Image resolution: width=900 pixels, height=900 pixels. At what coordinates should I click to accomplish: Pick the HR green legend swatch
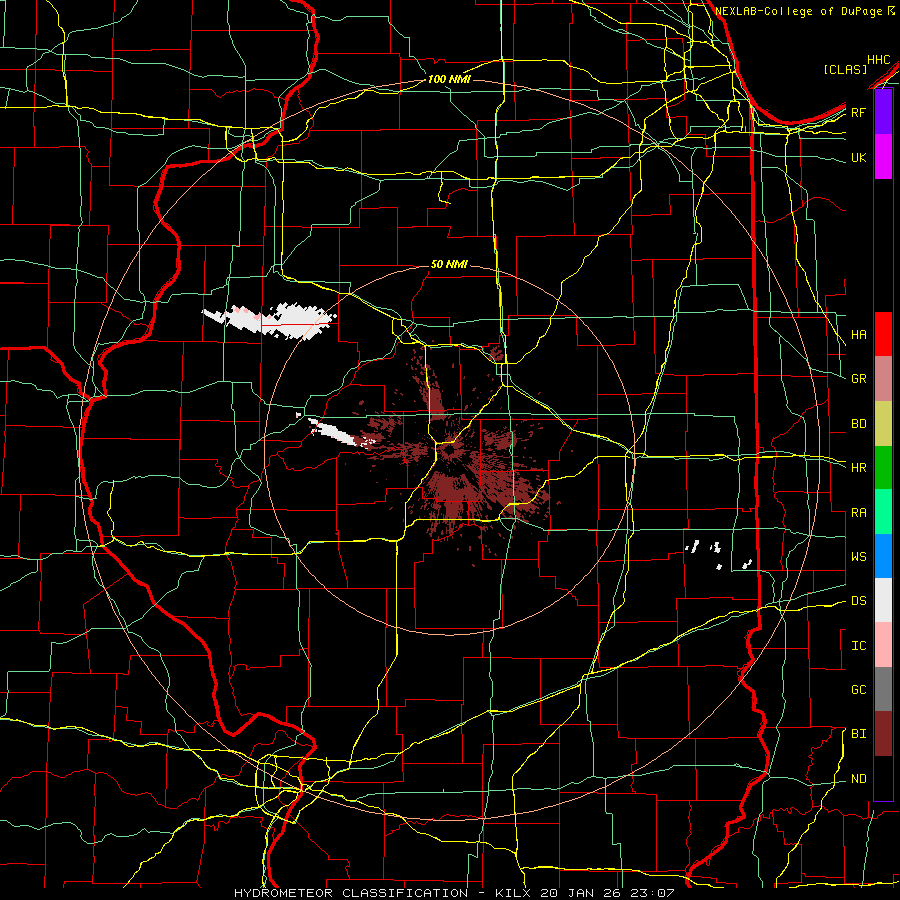tap(883, 468)
